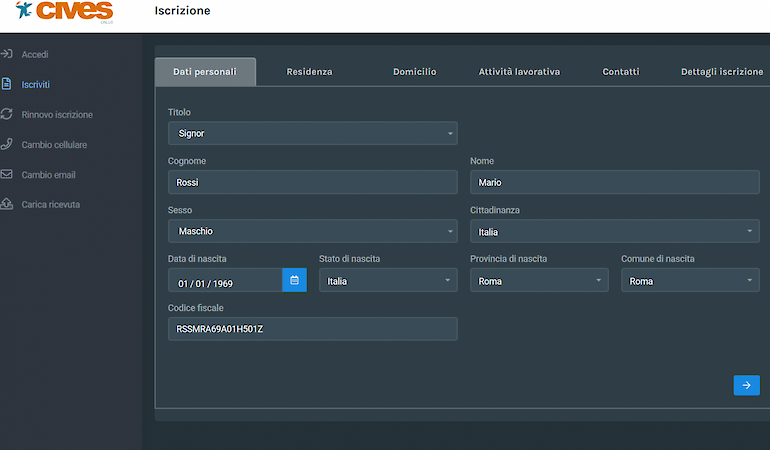
Task: Switch to the Residenza tab
Action: [309, 72]
